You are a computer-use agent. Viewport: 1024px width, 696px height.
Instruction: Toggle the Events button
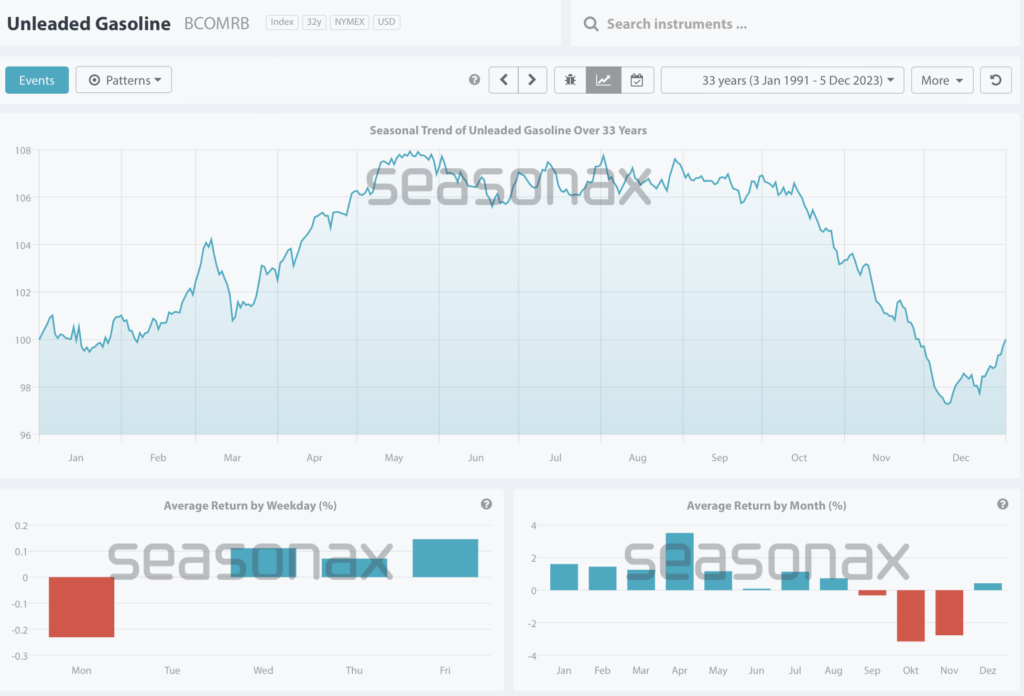37,80
